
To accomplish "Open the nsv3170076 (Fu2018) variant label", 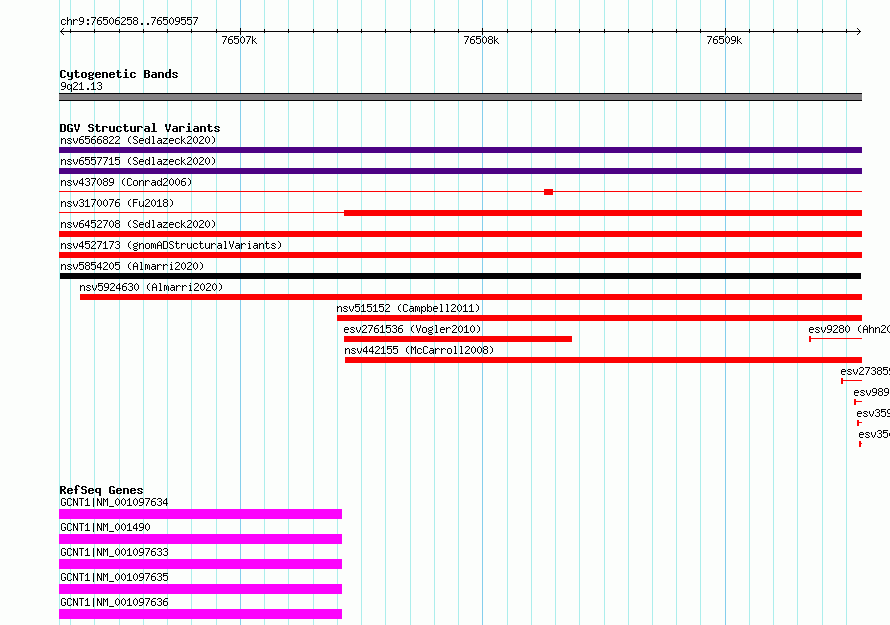I will coord(117,203).
